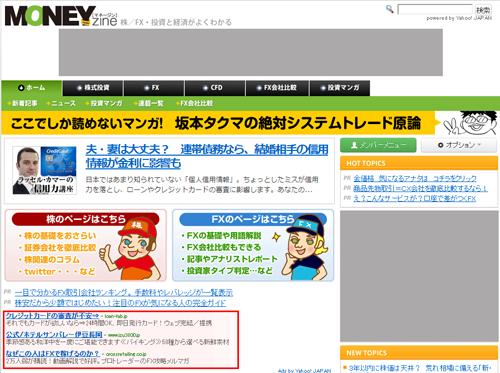The image size is (500, 373).
Task: Focus the site search input field
Action: (435, 9)
